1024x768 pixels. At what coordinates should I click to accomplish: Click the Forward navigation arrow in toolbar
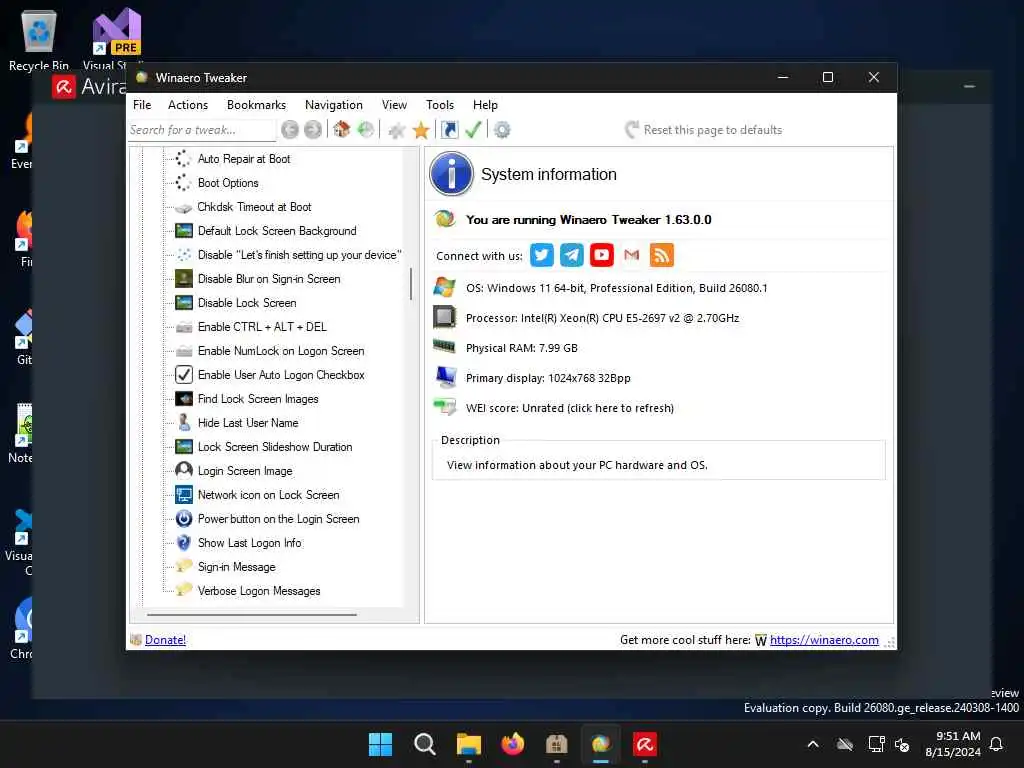tap(313, 130)
